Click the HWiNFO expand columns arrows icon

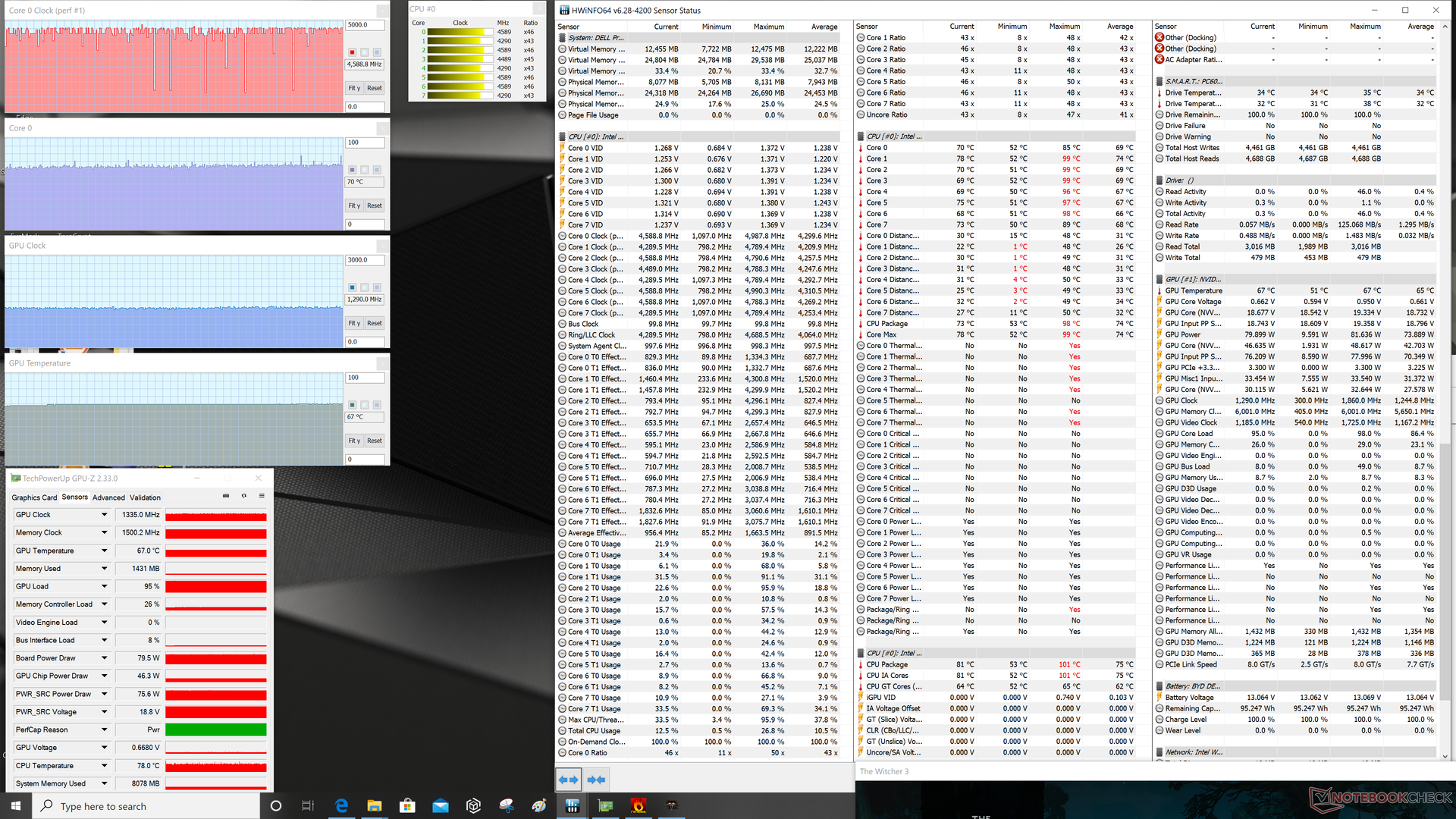568,780
